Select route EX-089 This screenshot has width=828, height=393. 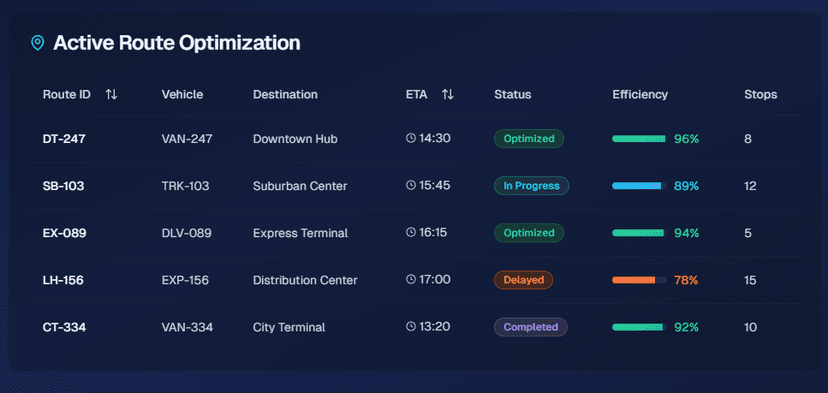64,233
